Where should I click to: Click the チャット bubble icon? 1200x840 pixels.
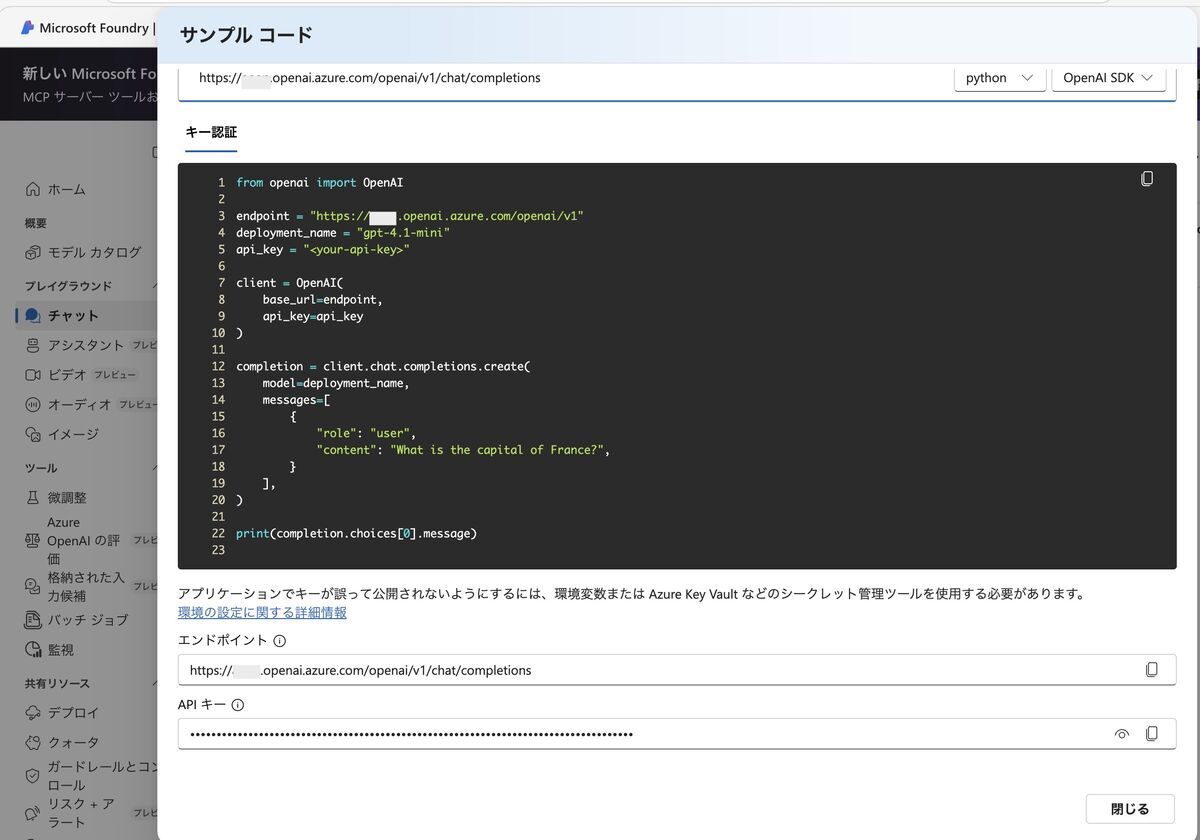33,315
